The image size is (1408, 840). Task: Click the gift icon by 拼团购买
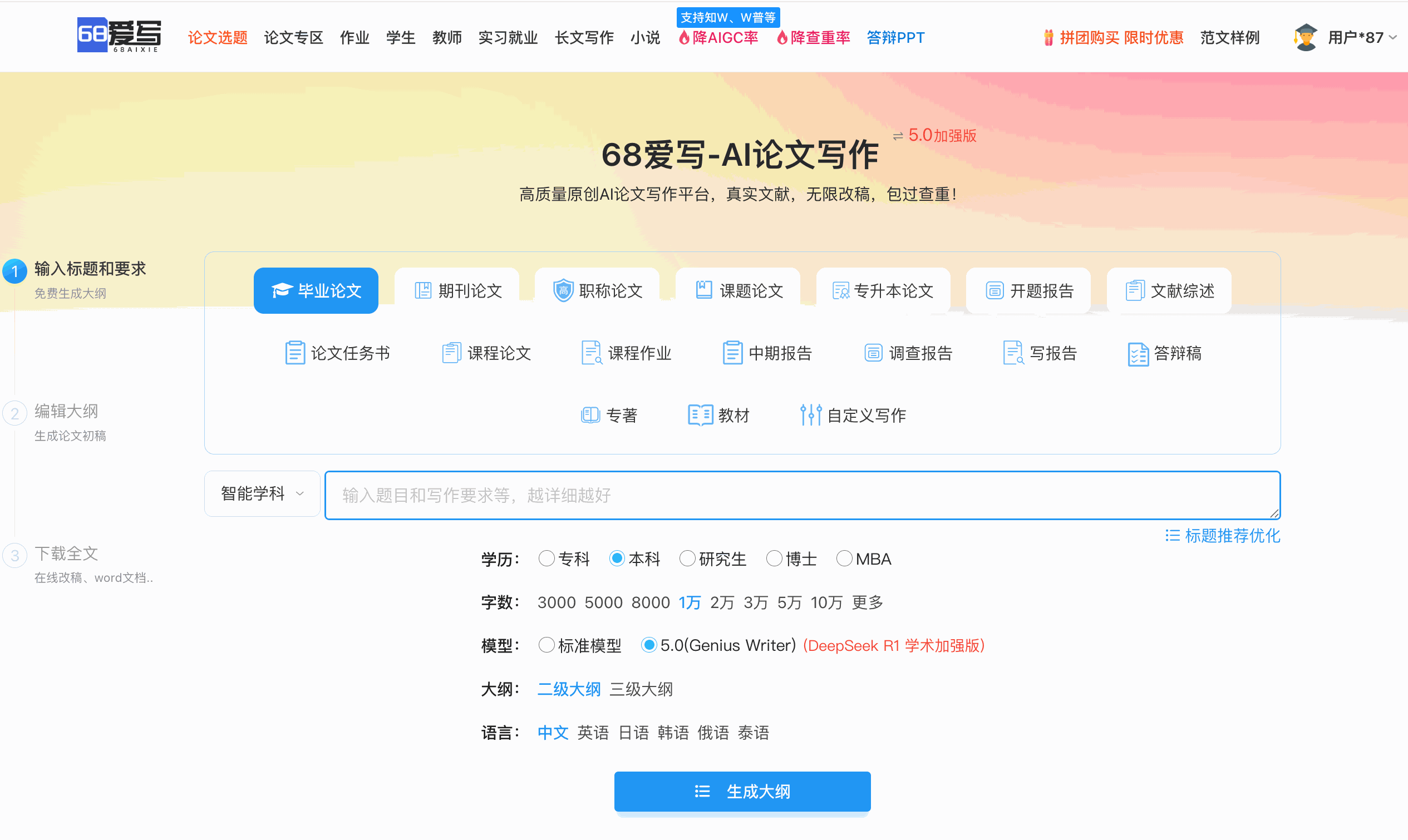(1048, 38)
